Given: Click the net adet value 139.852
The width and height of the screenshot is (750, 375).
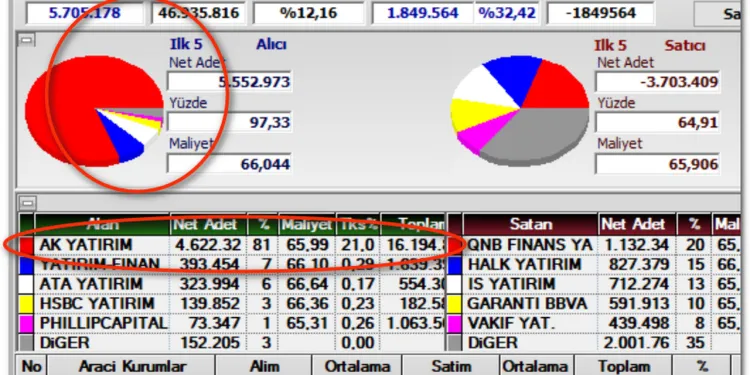Looking at the screenshot, I should pyautogui.click(x=209, y=304).
